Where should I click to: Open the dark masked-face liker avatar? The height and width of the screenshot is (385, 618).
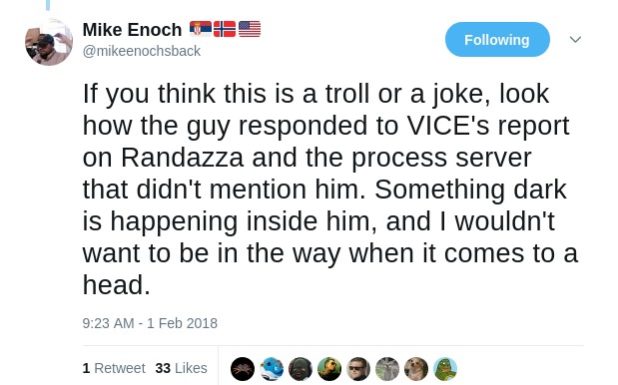click(x=300, y=369)
